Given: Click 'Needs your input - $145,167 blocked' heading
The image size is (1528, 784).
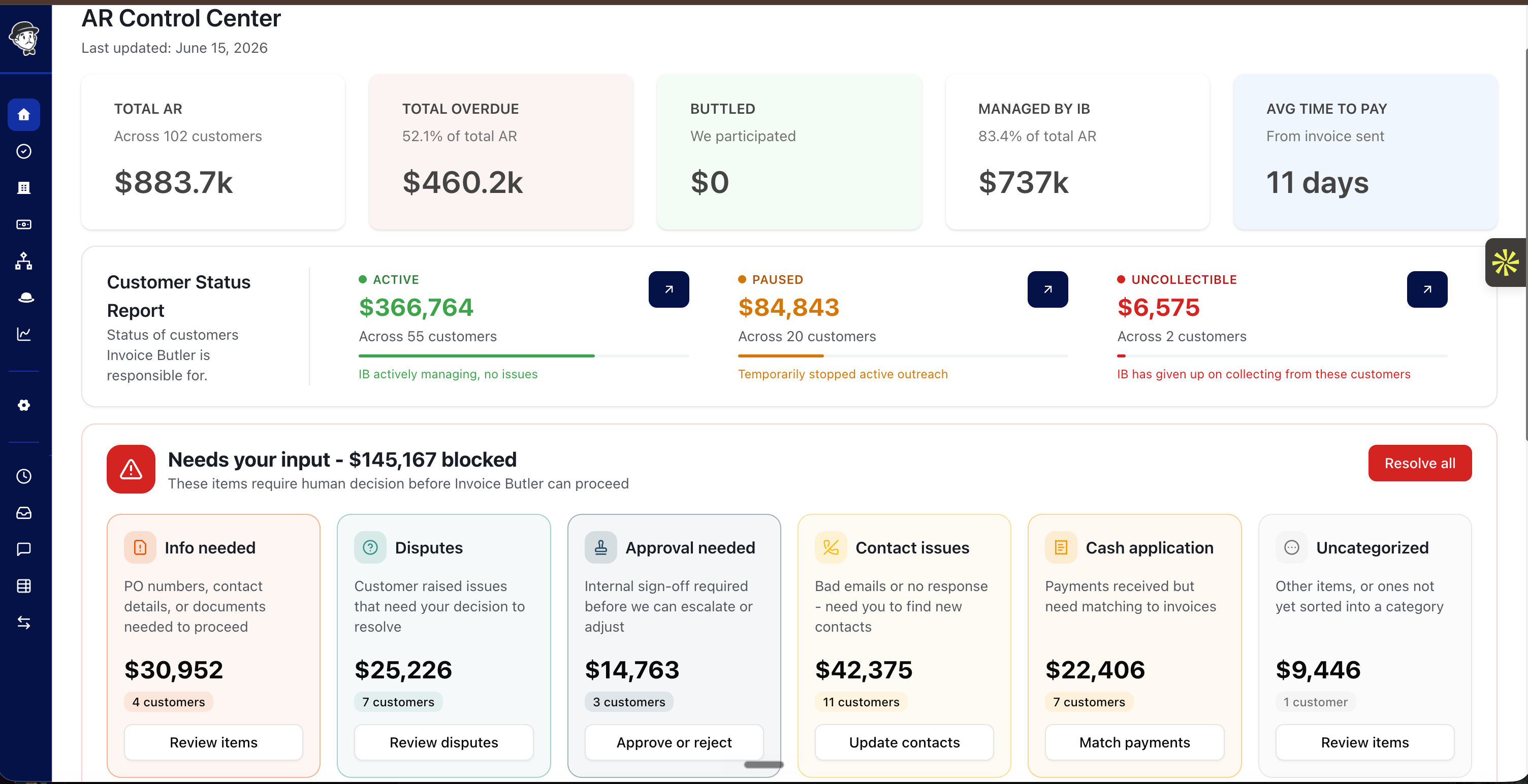Looking at the screenshot, I should coord(342,460).
